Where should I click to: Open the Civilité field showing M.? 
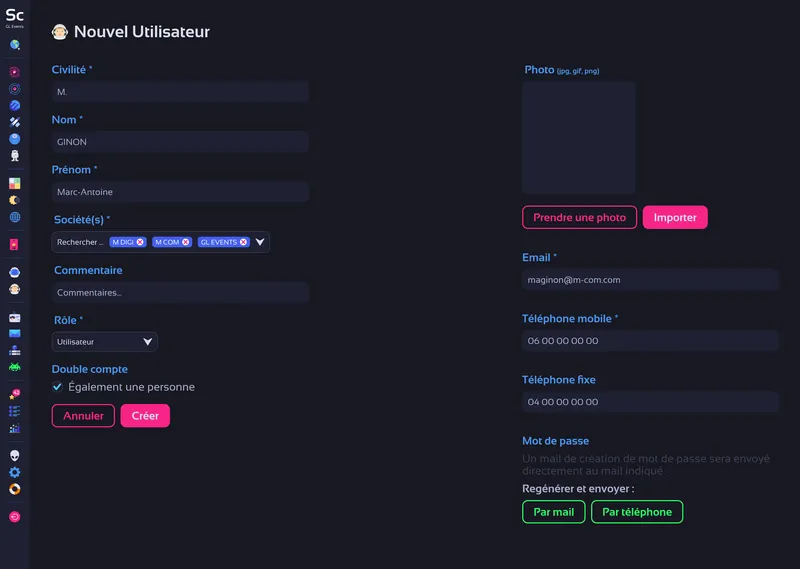(180, 92)
